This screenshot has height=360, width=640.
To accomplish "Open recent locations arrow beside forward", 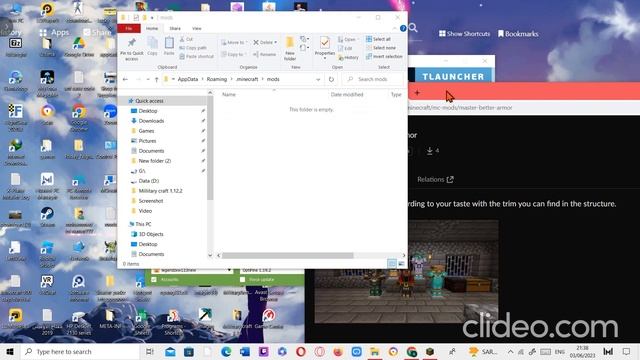I will pyautogui.click(x=148, y=79).
